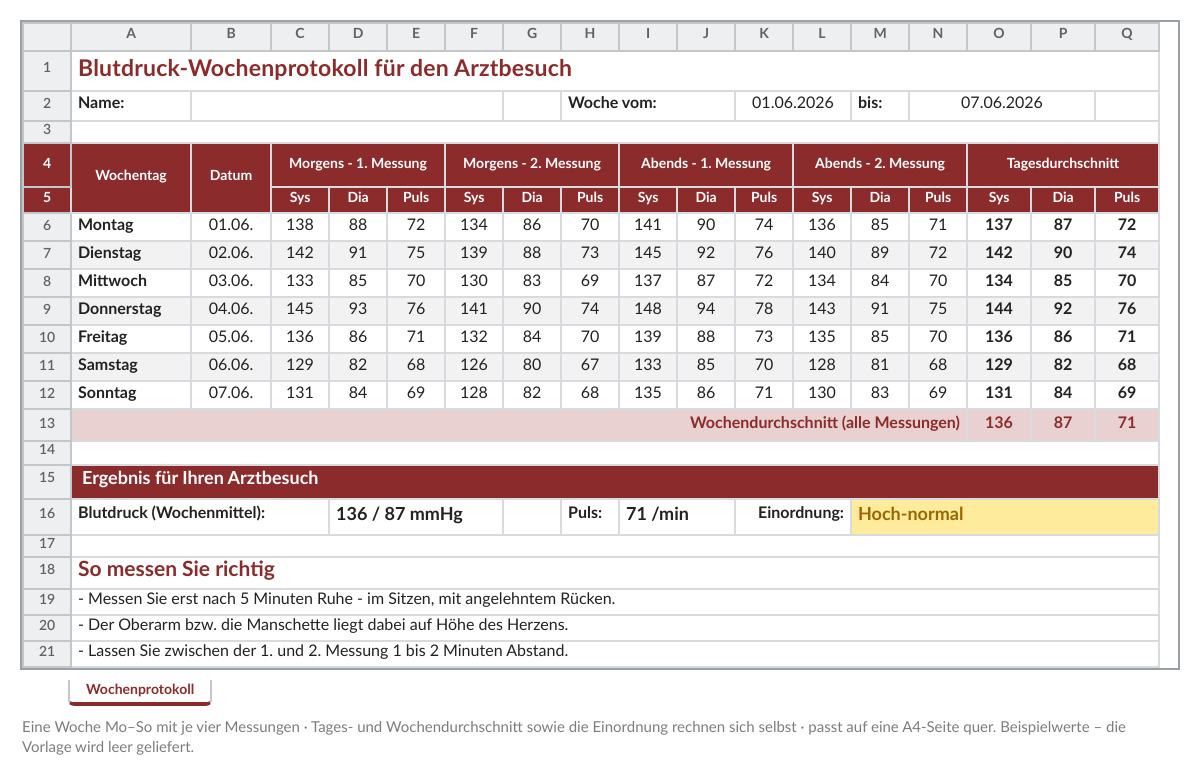The image size is (1200, 778).
Task: Select Samstag daily average Sys 129
Action: pos(999,365)
